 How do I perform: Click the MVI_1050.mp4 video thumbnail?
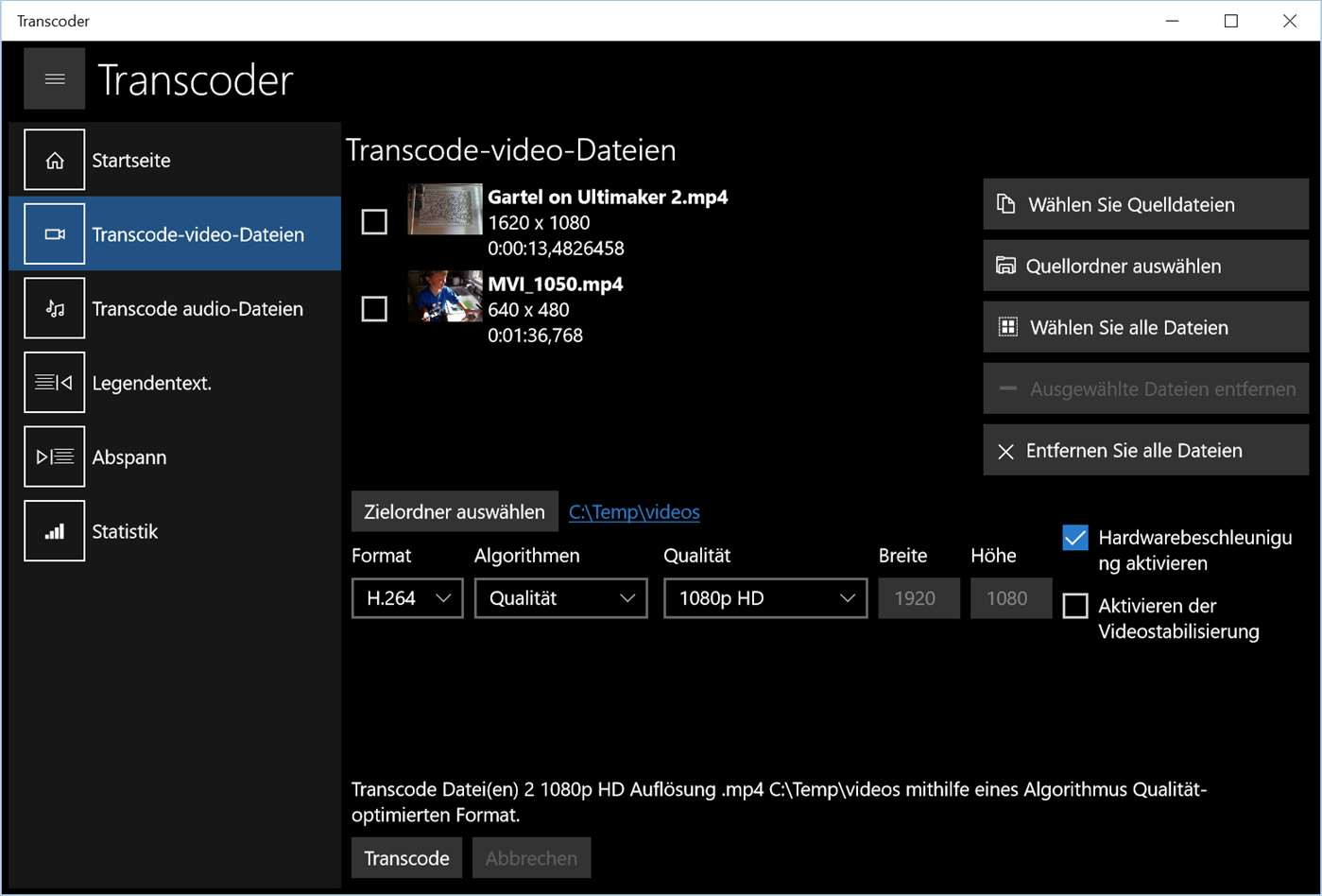click(x=445, y=297)
